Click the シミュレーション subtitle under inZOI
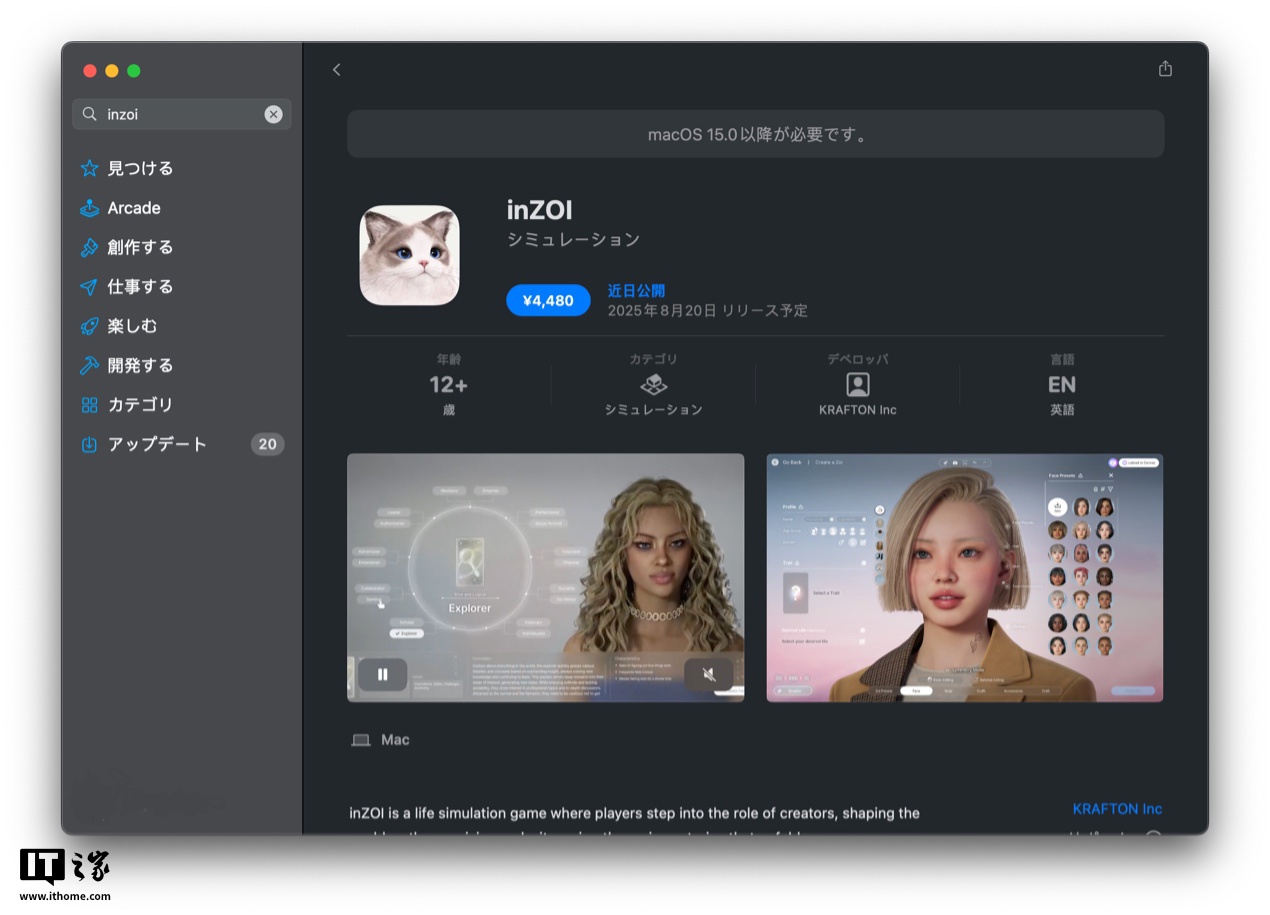The image size is (1270, 915). tap(573, 240)
